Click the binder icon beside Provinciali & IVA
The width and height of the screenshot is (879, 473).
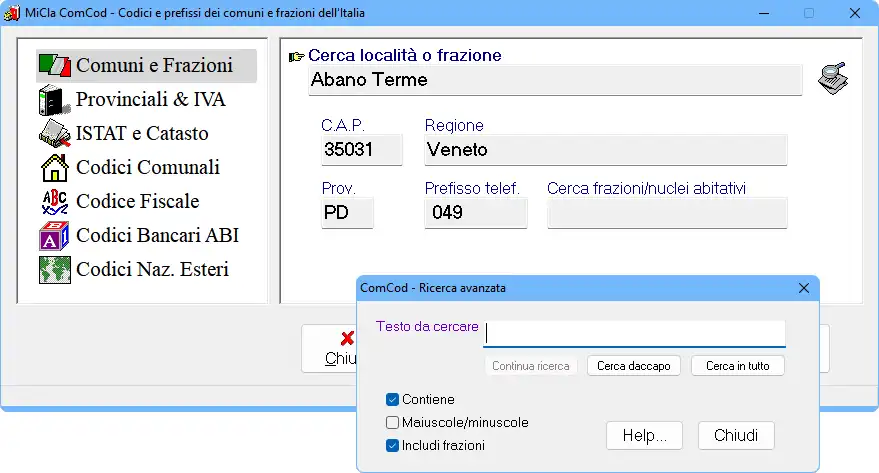pyautogui.click(x=54, y=100)
